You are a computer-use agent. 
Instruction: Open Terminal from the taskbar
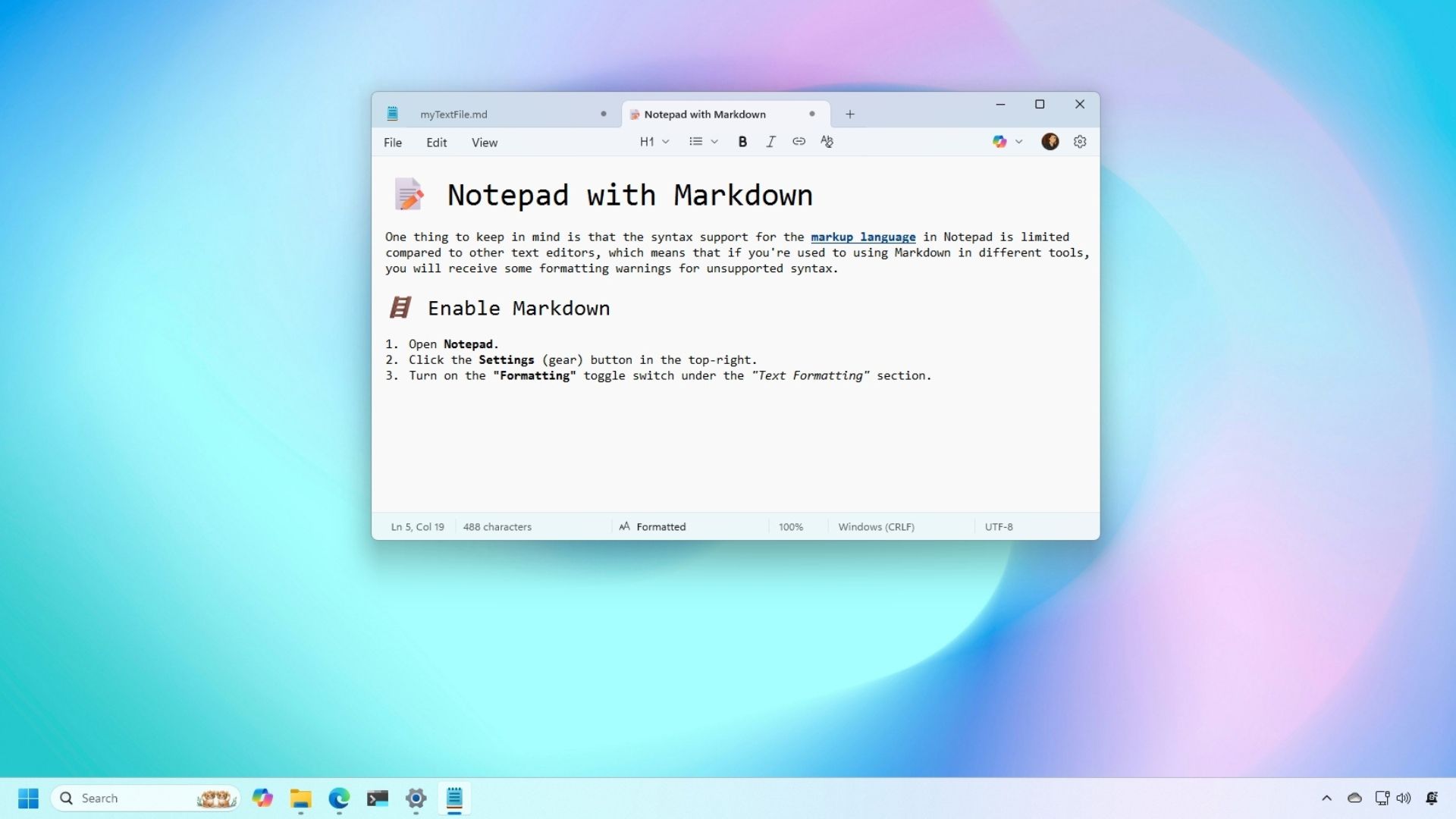377,799
